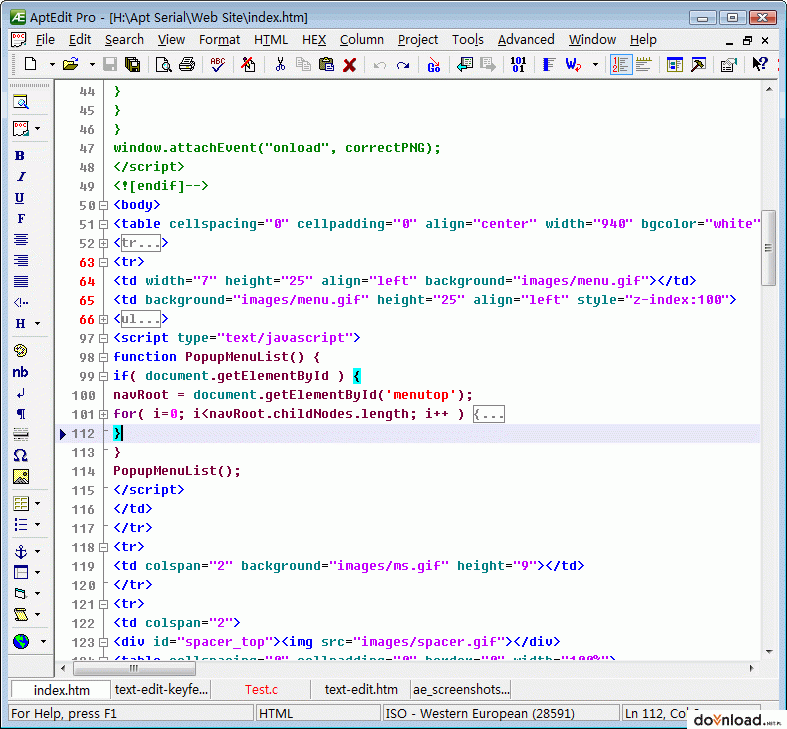Show the ruler using the ruler icon
The height and width of the screenshot is (729, 787).
click(643, 64)
